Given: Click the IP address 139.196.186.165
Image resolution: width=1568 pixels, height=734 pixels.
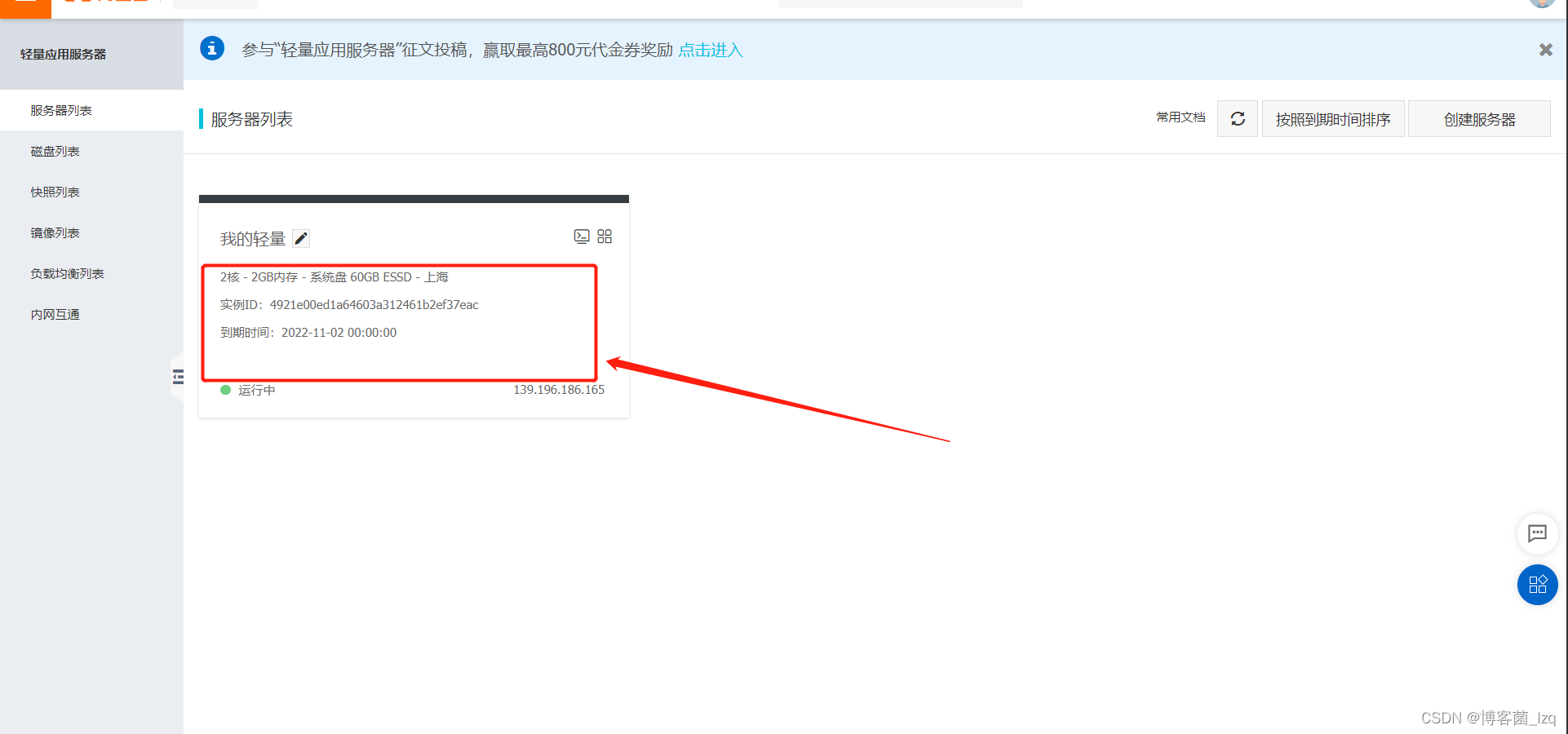Looking at the screenshot, I should (x=559, y=390).
